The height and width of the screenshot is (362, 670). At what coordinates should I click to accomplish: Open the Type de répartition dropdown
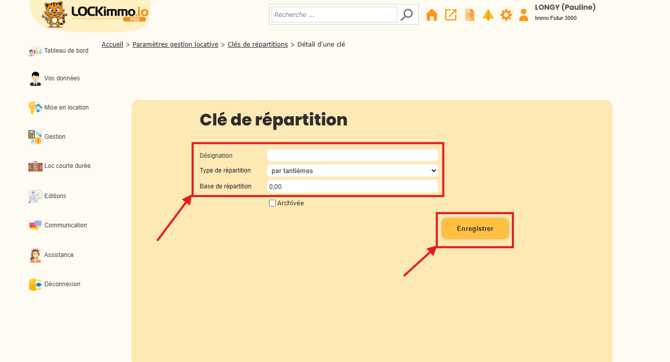coord(353,171)
